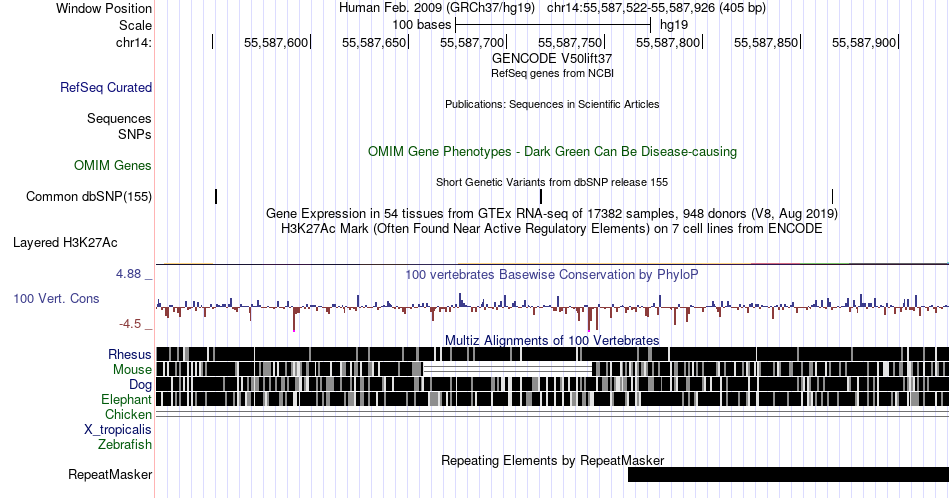Click the RefSeq Curated track label
The width and height of the screenshot is (950, 498).
[105, 87]
